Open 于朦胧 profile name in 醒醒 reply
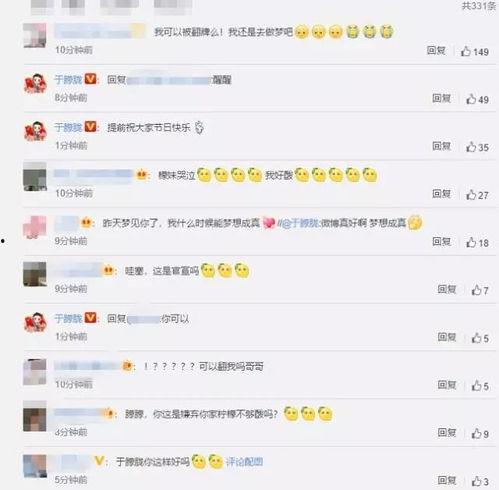499x490 pixels. 68,80
